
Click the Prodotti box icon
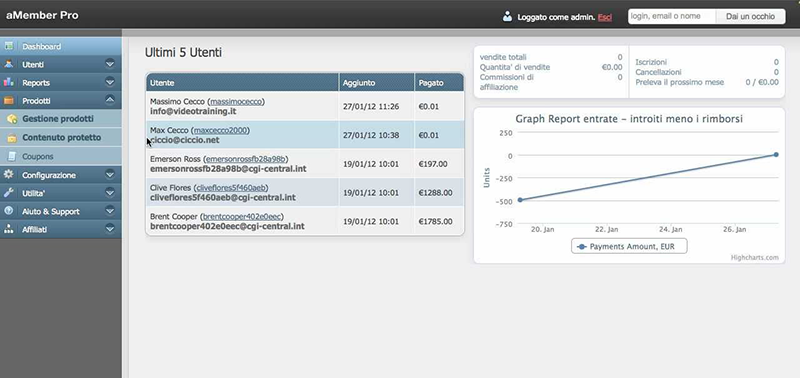[x=9, y=100]
